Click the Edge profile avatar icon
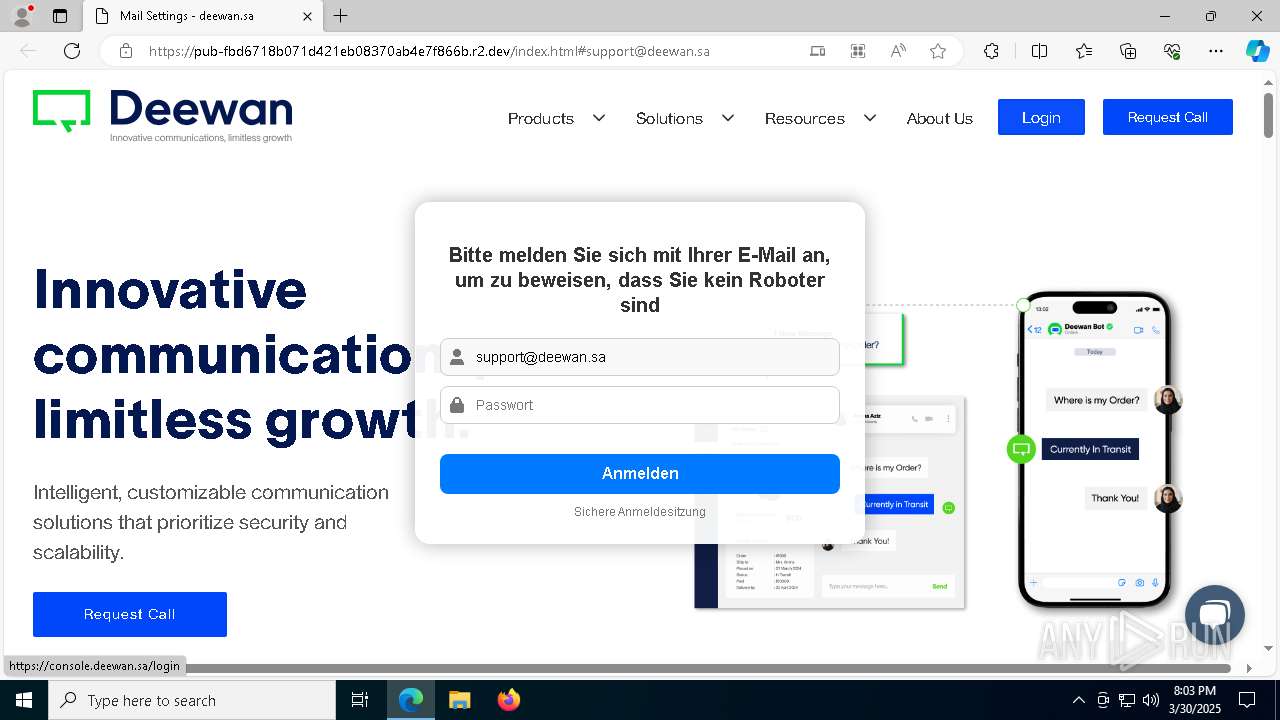The height and width of the screenshot is (720, 1280). 22,15
